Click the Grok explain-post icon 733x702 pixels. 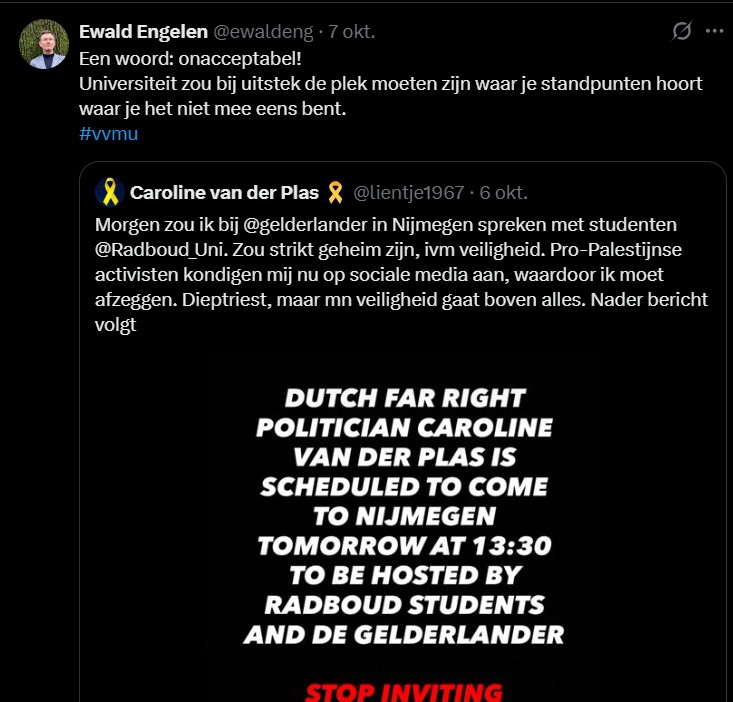[681, 31]
